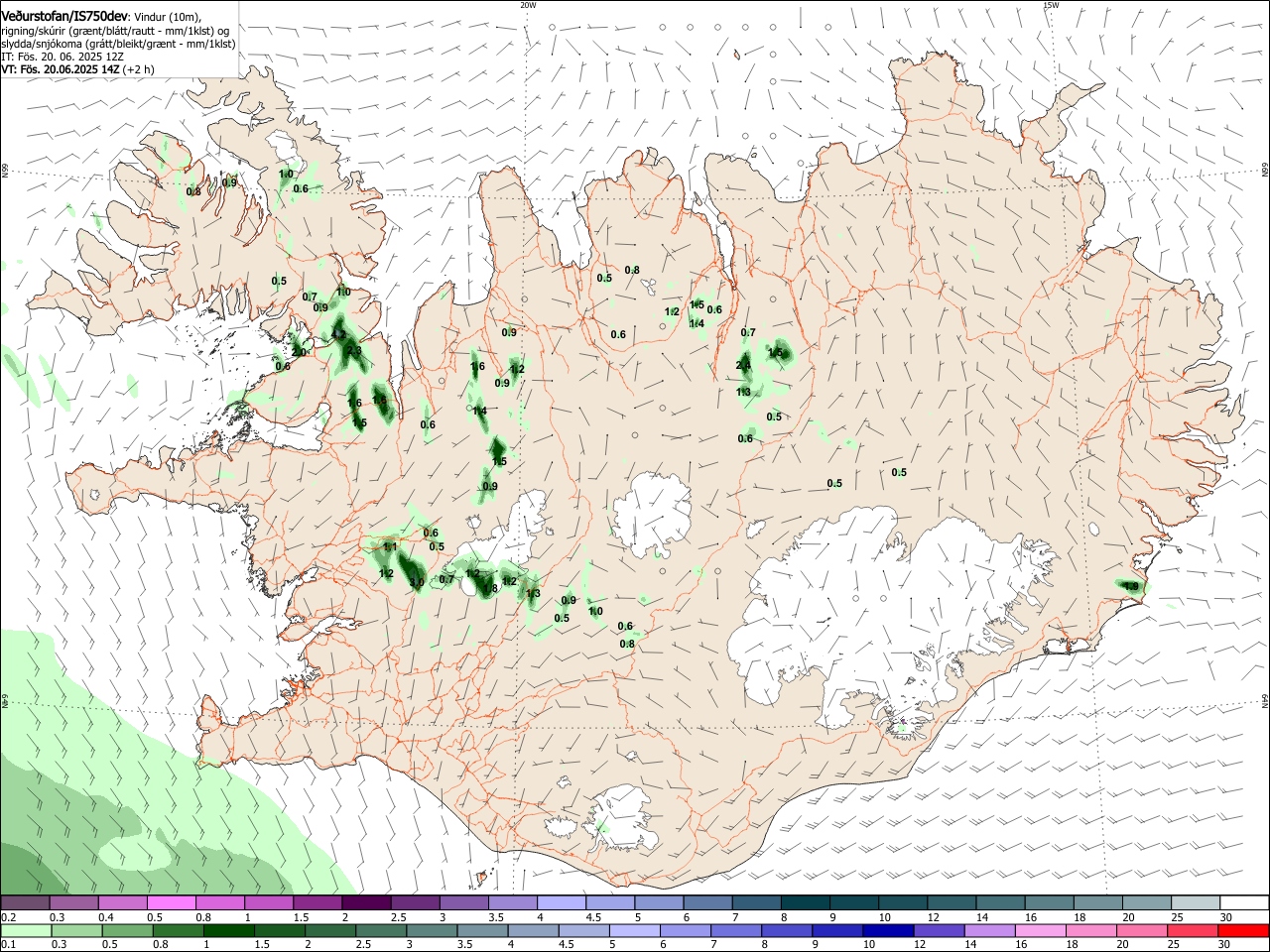Click the VT: Fös. 20.06.2025 14Z (+2 h) line

pyautogui.click(x=77, y=69)
